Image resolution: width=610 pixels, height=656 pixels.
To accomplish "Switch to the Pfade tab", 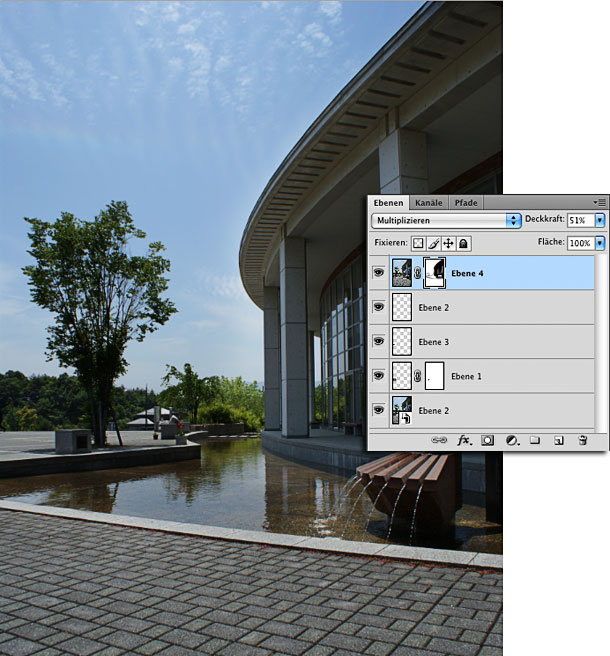I will click(466, 203).
